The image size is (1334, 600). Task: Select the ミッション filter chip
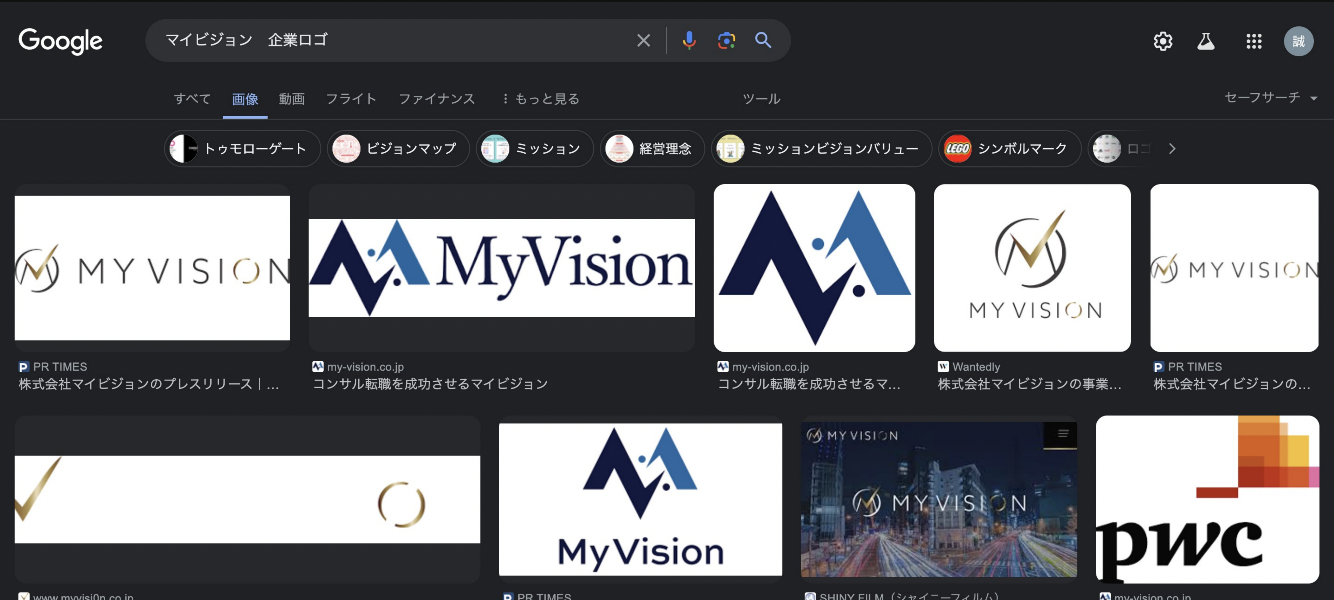(535, 149)
